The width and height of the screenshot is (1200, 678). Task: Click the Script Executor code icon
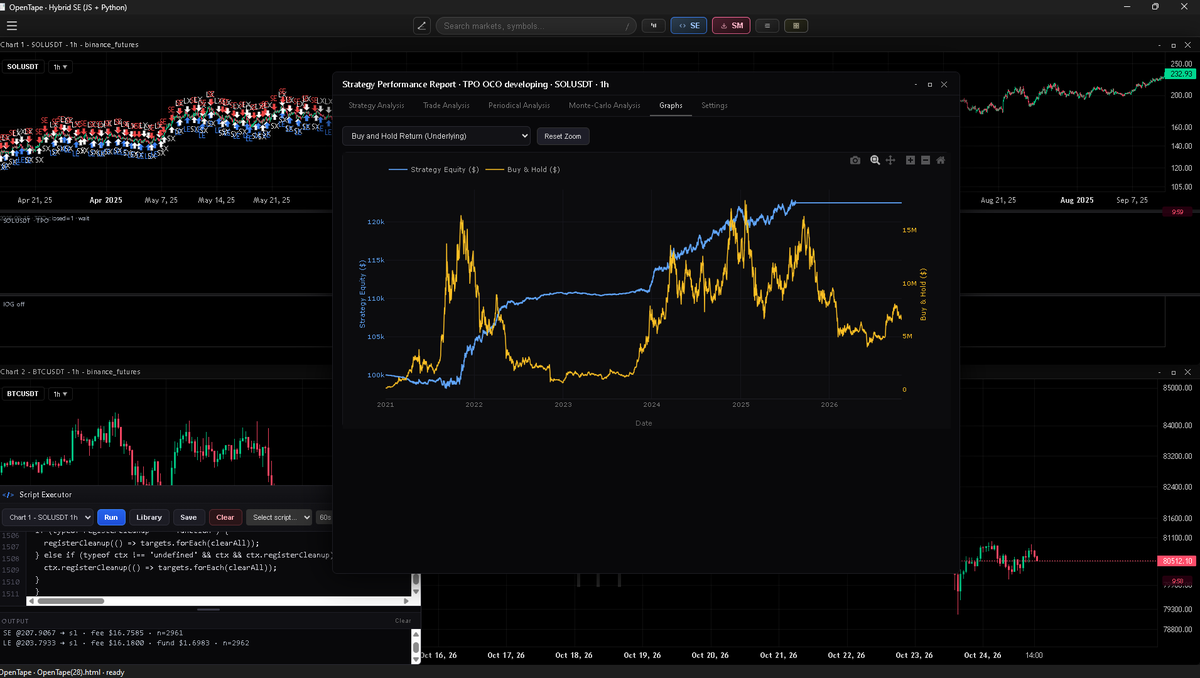pos(8,494)
